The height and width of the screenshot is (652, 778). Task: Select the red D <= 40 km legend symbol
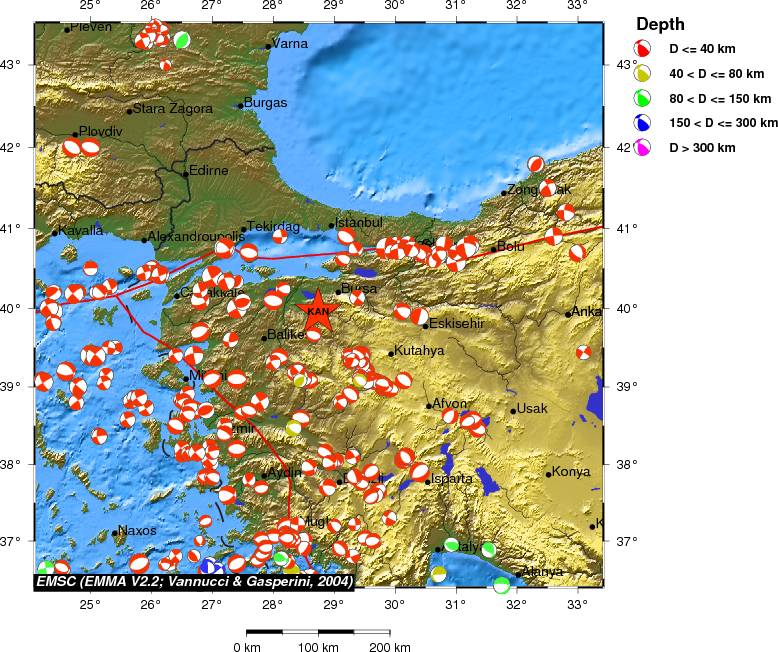point(644,48)
